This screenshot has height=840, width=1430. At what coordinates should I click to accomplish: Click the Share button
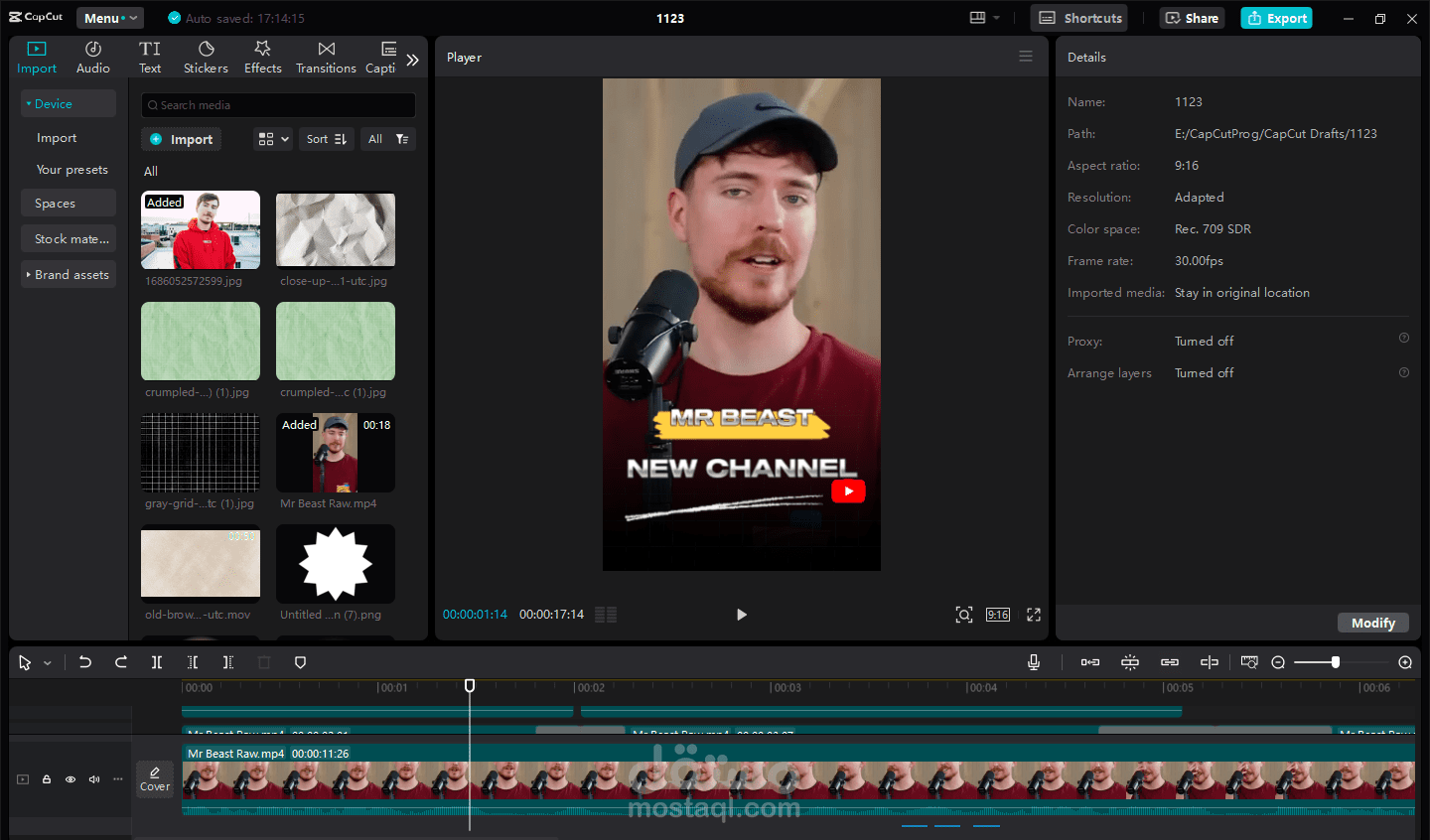click(1192, 18)
